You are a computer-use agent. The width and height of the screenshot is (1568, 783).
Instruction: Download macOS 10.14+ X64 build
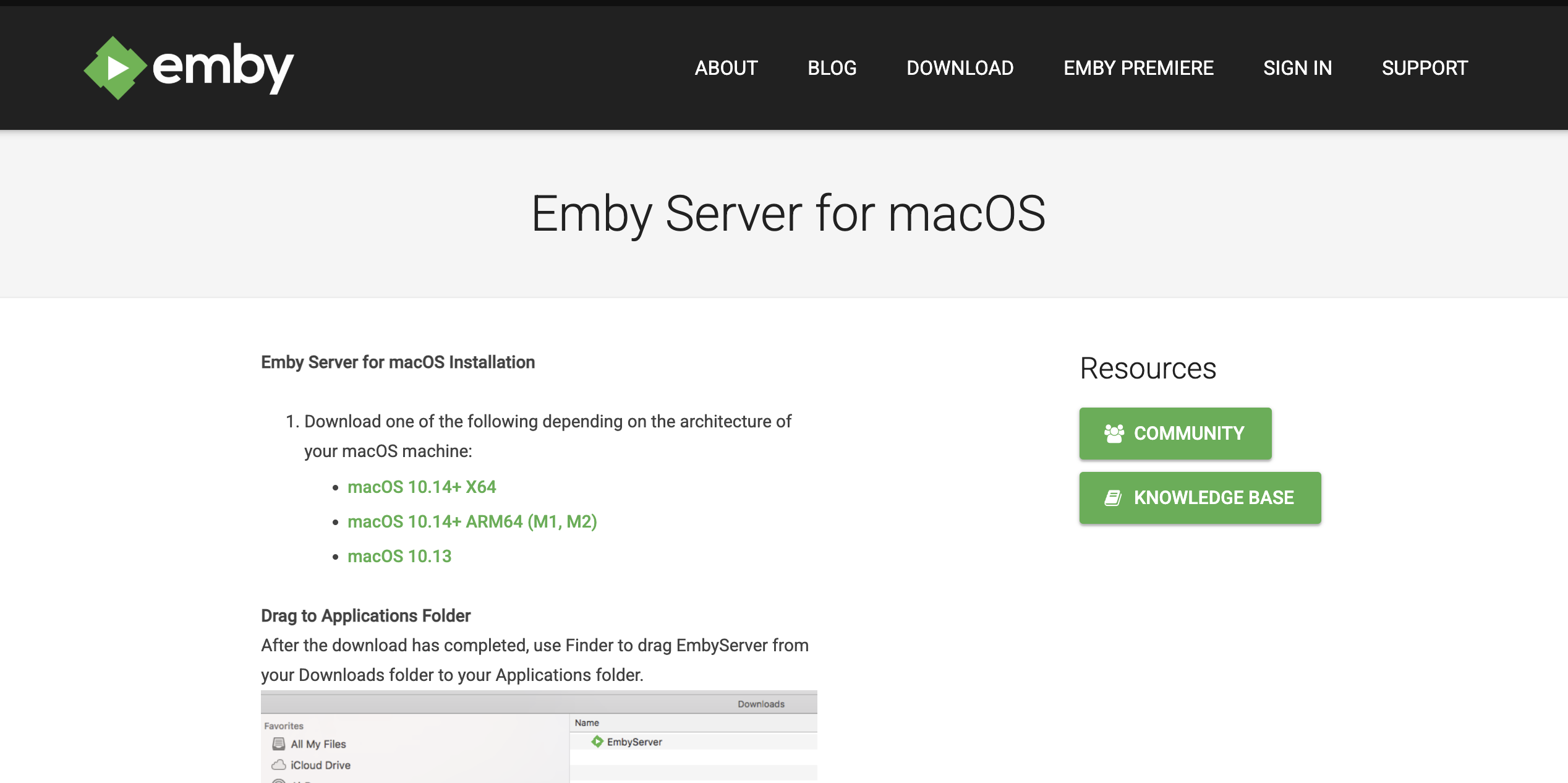coord(422,487)
